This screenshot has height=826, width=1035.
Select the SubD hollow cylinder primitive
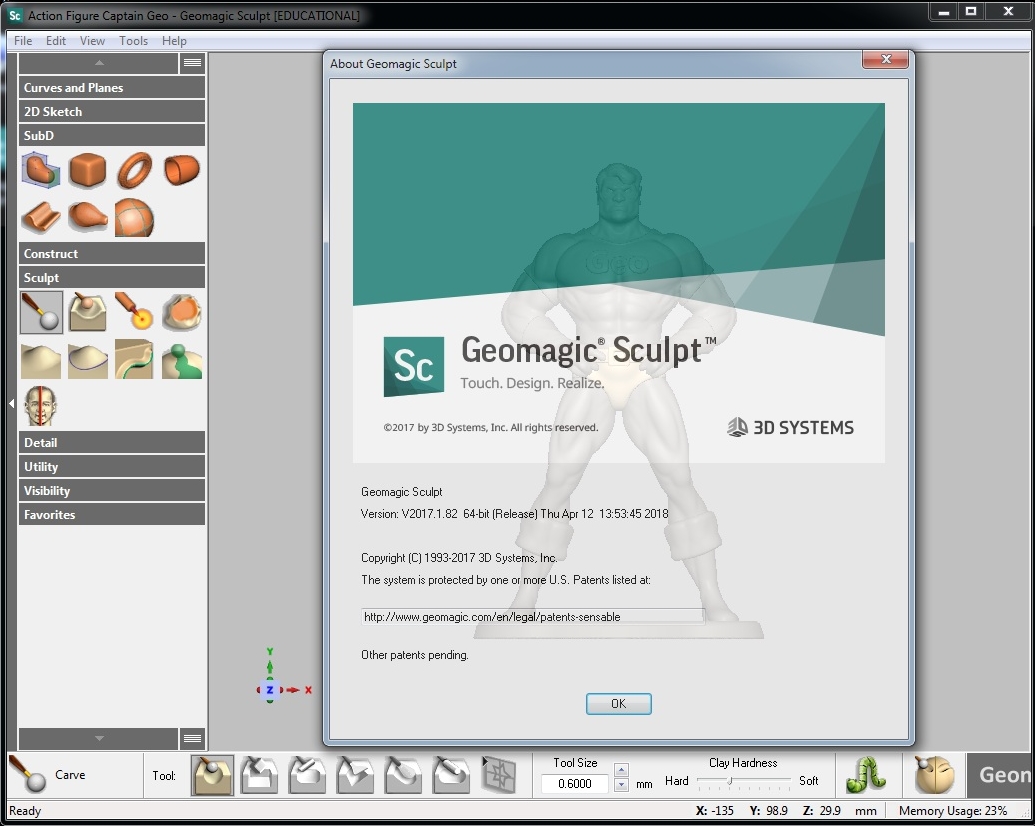[x=182, y=170]
